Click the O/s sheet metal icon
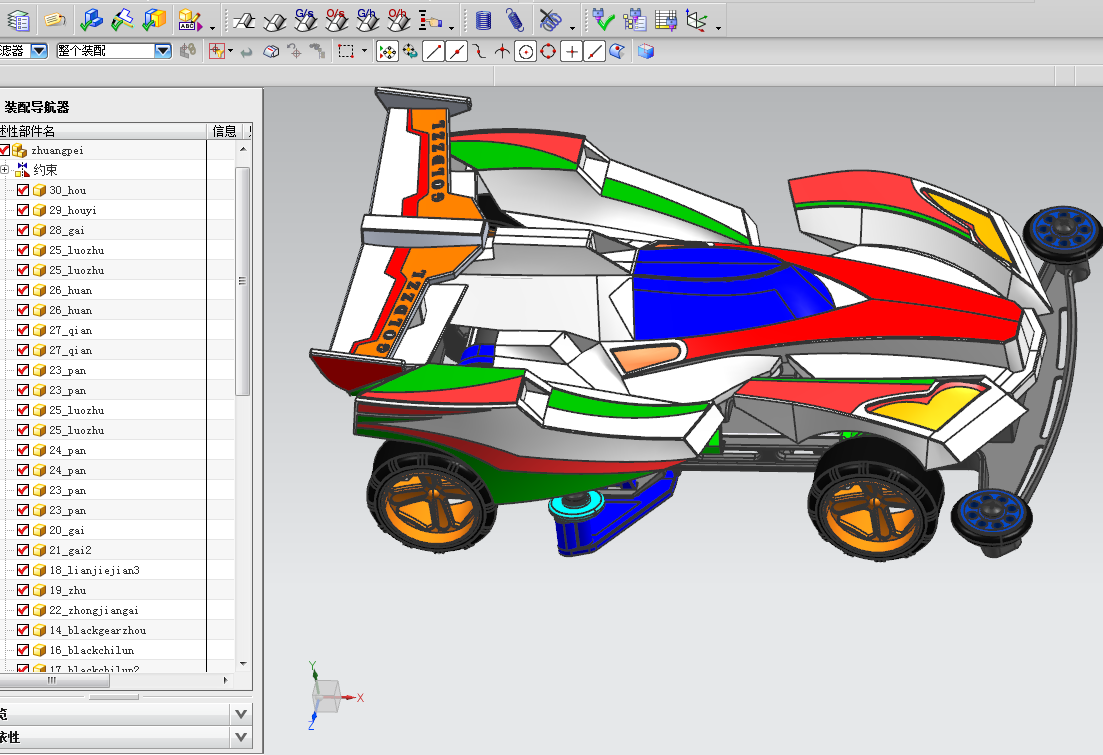Viewport: 1103px width, 755px height. pos(336,20)
